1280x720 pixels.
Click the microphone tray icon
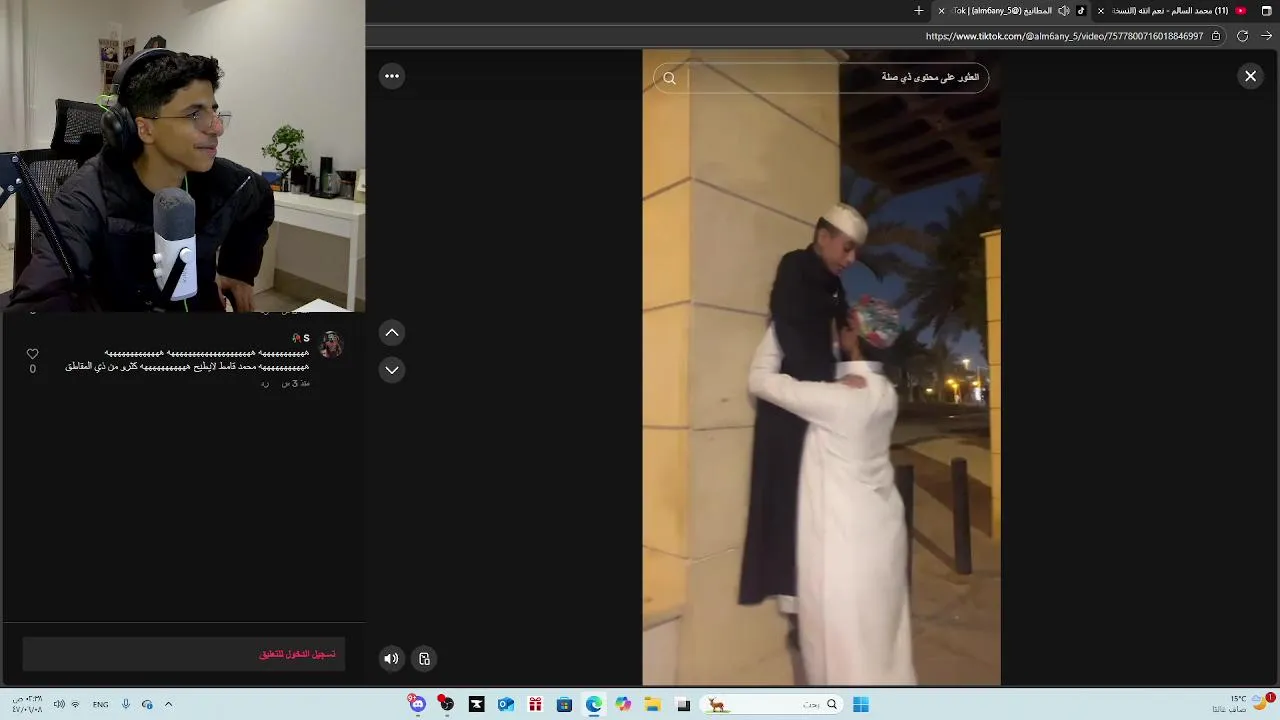coord(126,704)
